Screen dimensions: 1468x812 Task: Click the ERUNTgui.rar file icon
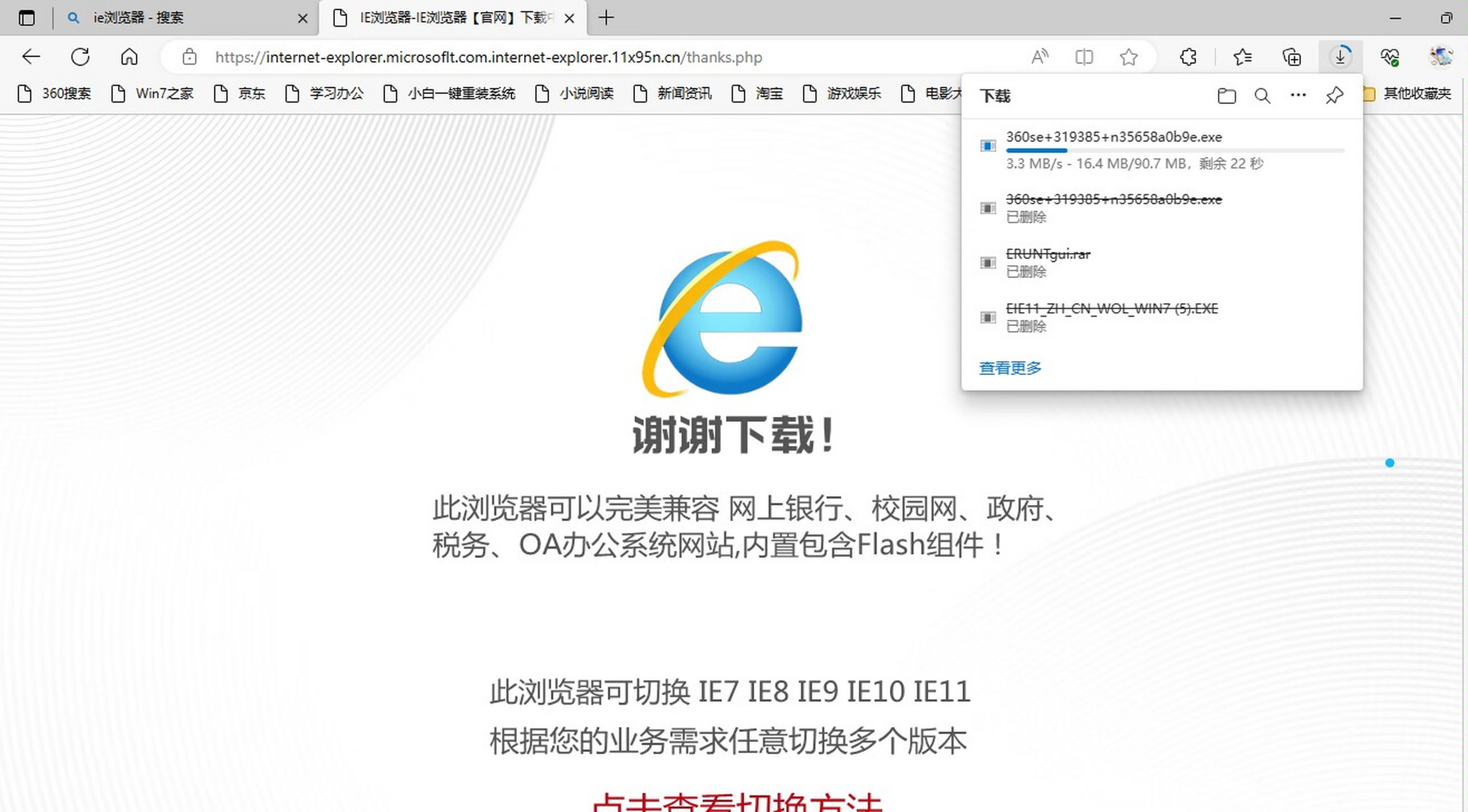pos(988,263)
